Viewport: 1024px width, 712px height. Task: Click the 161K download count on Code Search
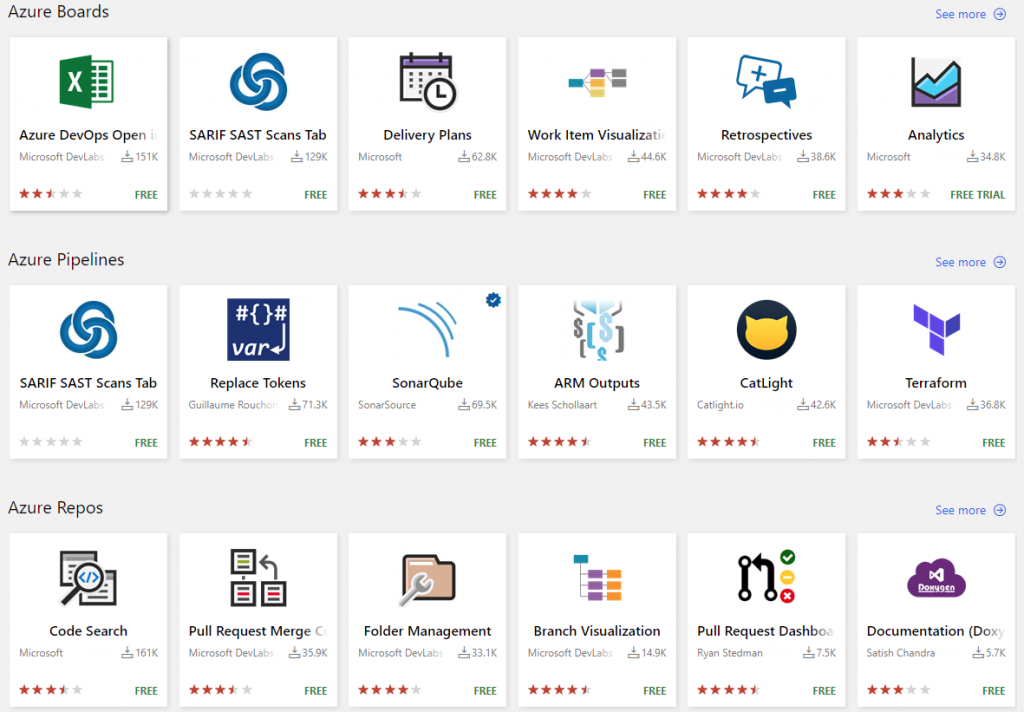(x=147, y=653)
